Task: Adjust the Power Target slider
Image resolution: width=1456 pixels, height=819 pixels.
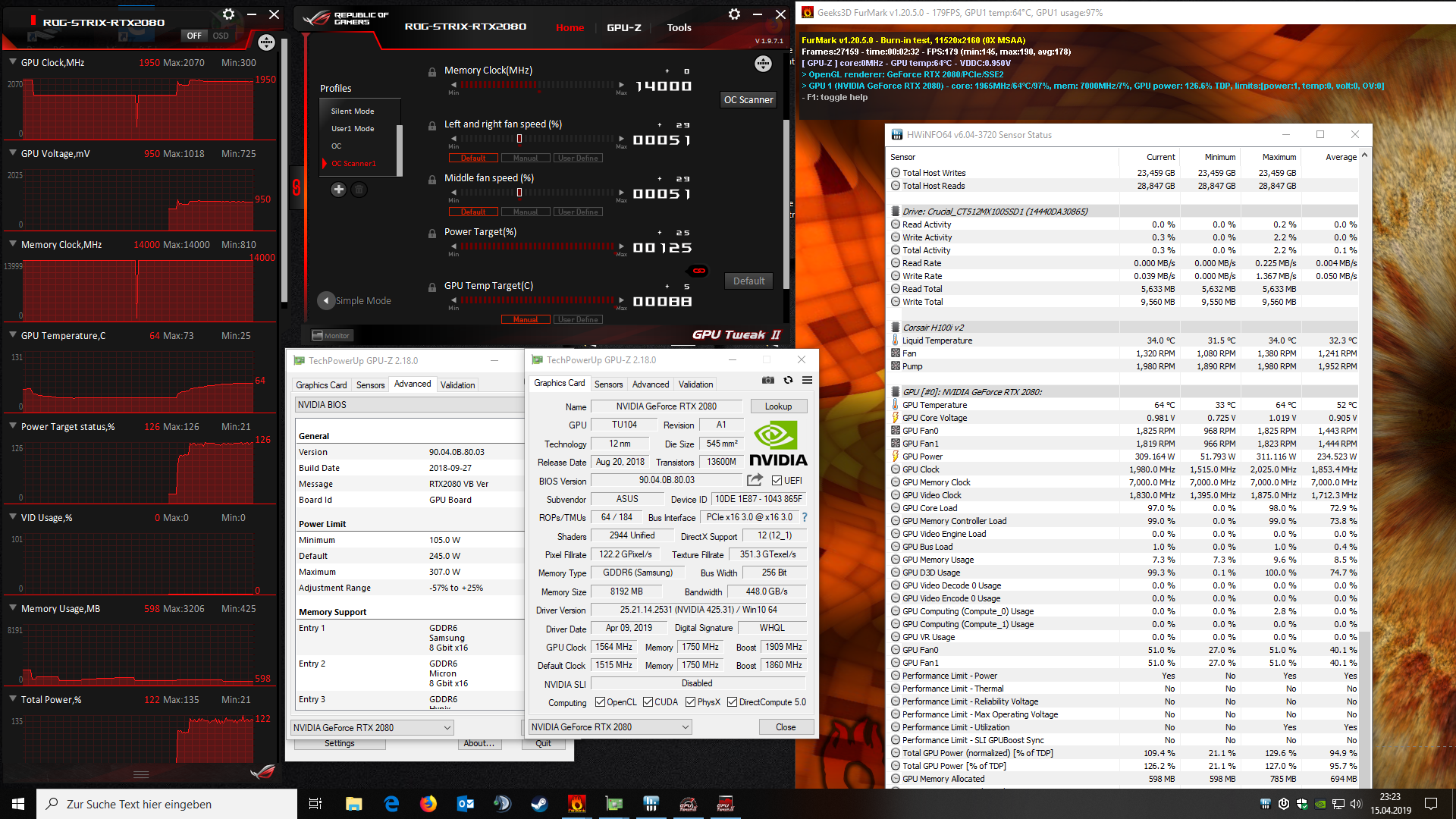Action: [537, 247]
